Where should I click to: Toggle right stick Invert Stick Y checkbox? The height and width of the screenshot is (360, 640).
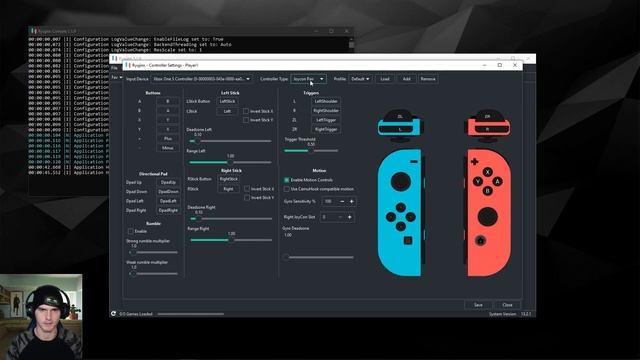[247, 198]
